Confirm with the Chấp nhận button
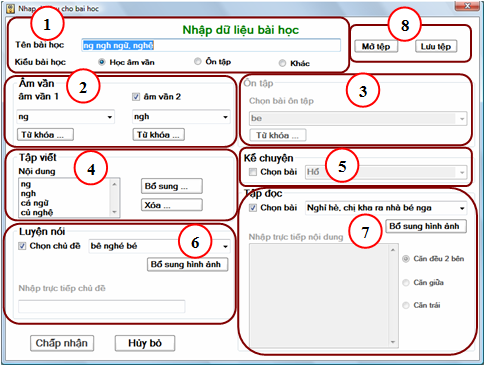Image resolution: width=485 pixels, height=366 pixels. pos(62,343)
